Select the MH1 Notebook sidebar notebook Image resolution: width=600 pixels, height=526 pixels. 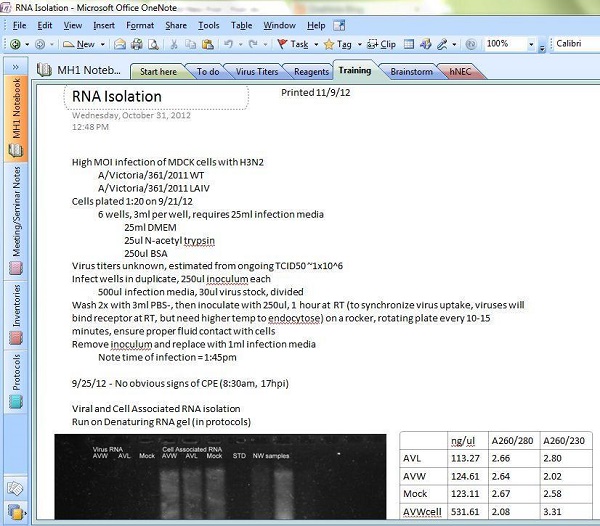16,117
